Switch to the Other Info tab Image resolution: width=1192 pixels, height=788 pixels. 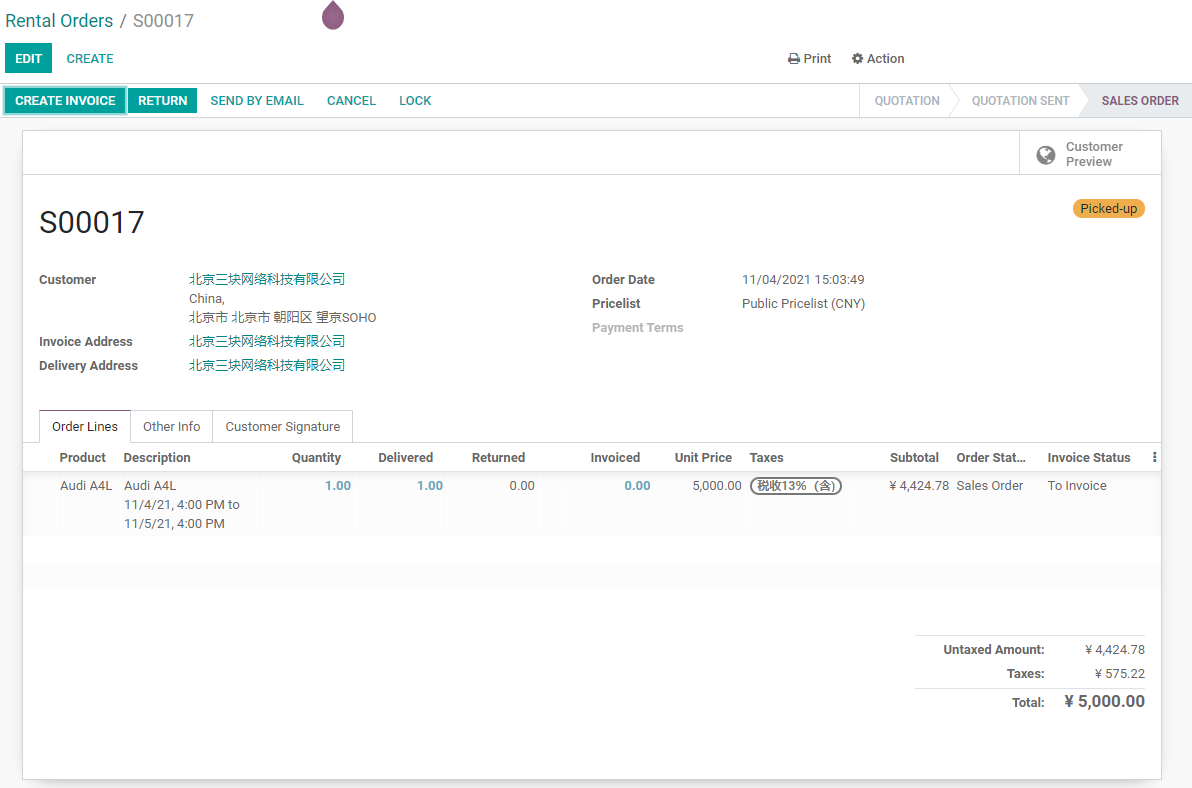point(172,426)
